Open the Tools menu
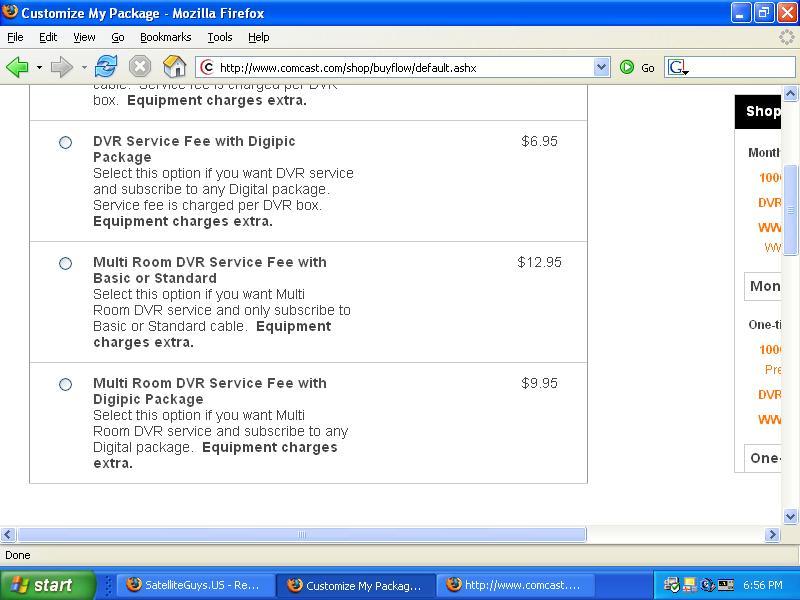Viewport: 800px width, 600px height. 220,37
